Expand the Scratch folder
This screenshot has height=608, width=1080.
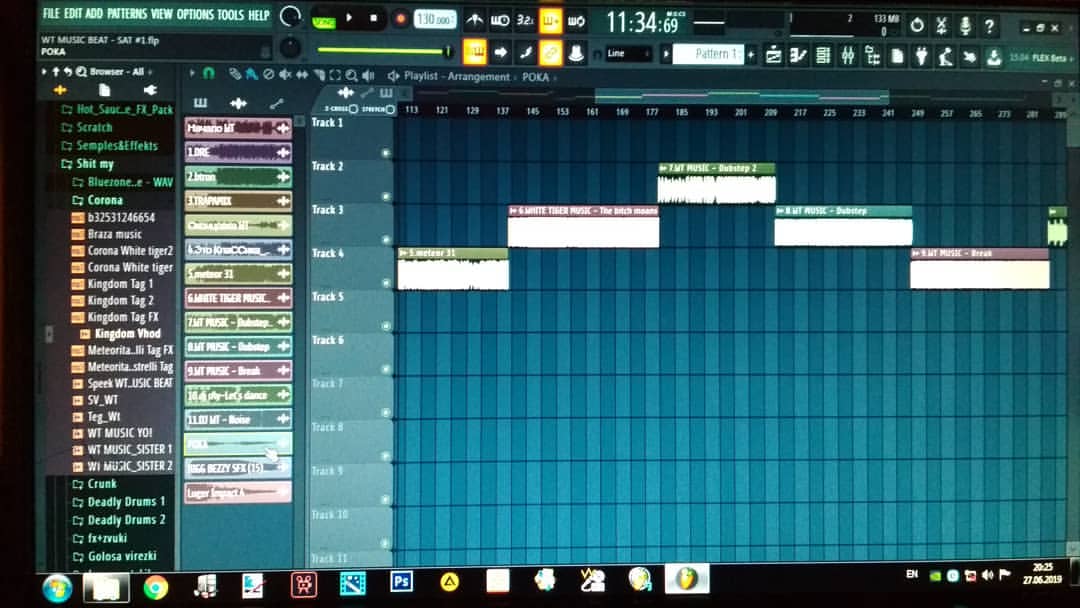click(x=87, y=127)
